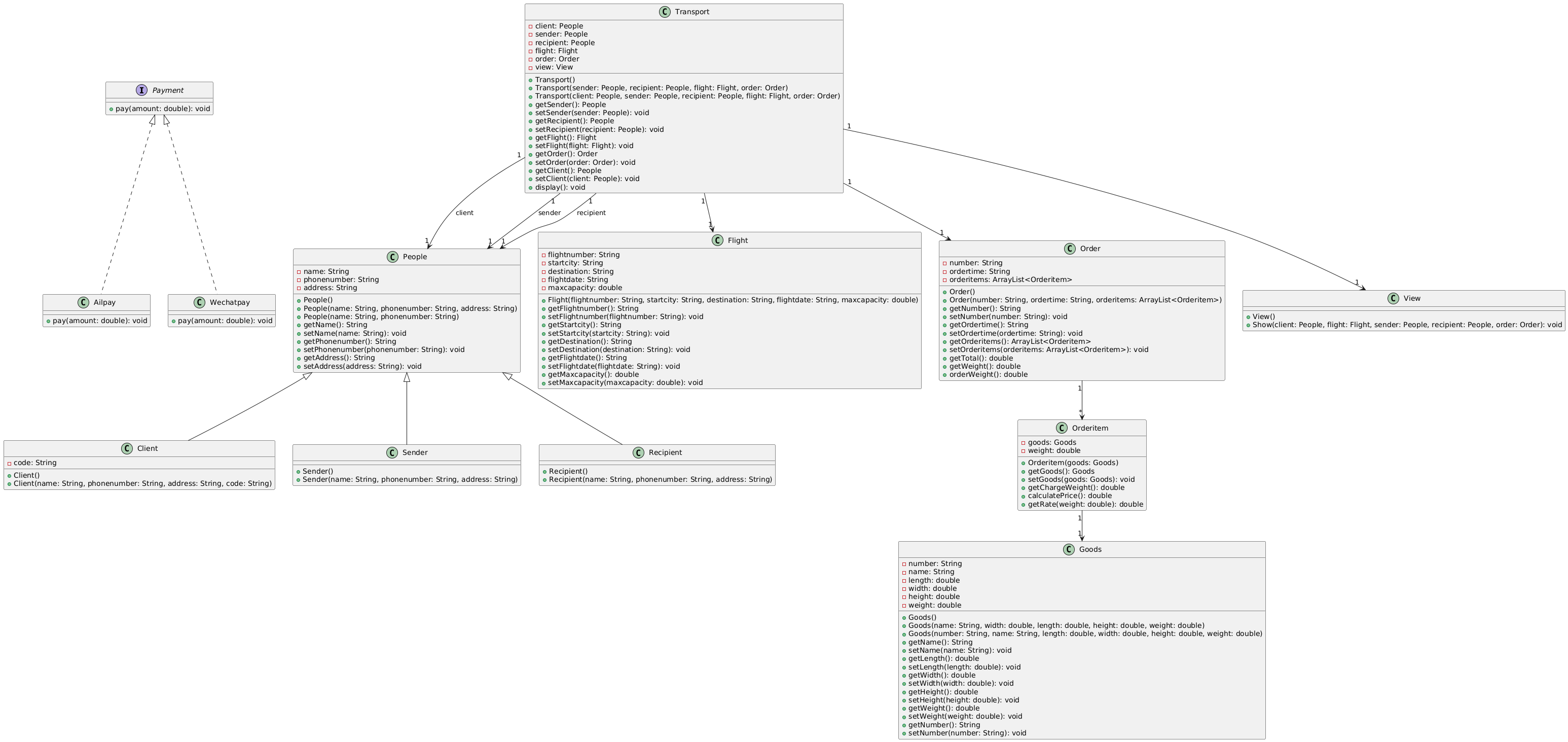Select the Orderitem class icon
Viewport: 1568px width, 742px height.
pyautogui.click(x=1062, y=428)
